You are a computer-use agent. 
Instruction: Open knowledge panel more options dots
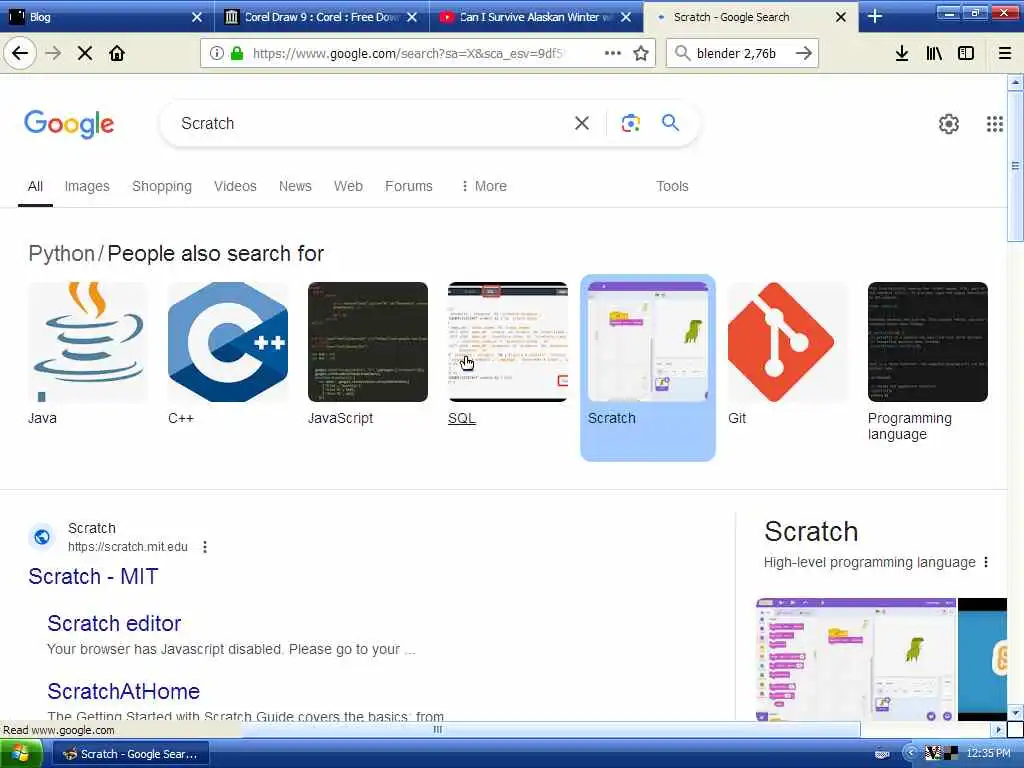tap(986, 562)
